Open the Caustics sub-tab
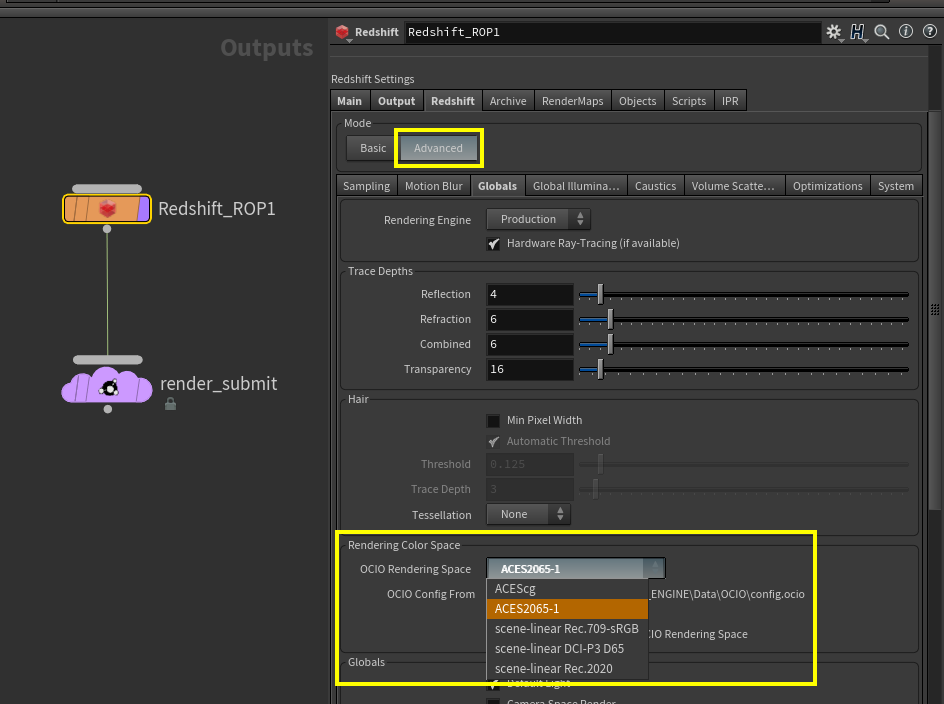The image size is (944, 704). [x=655, y=186]
